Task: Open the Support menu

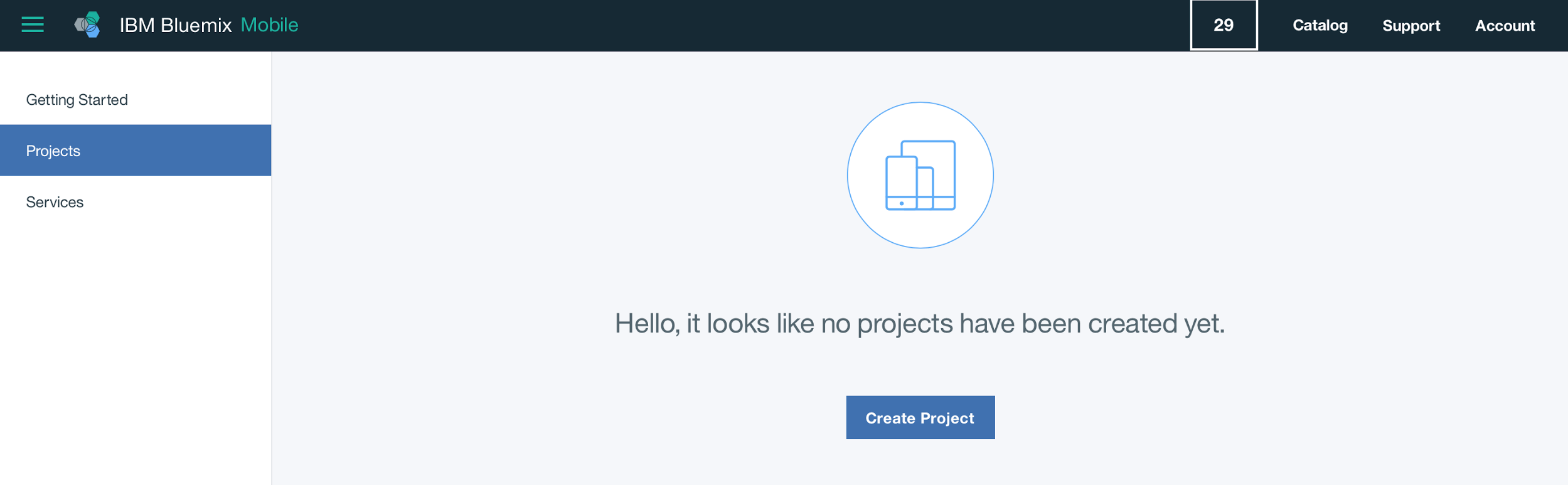Action: point(1411,26)
